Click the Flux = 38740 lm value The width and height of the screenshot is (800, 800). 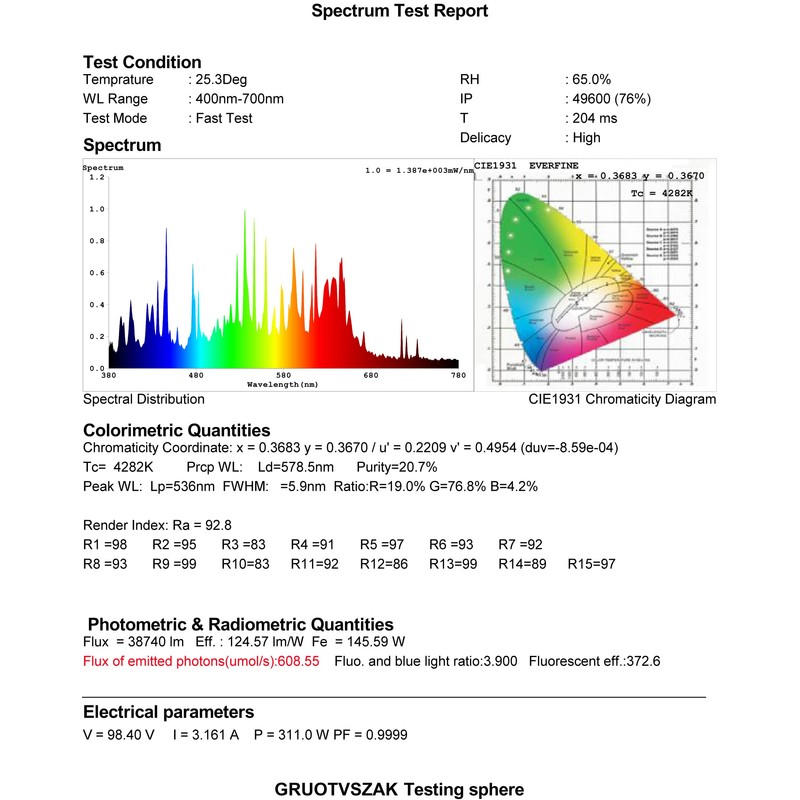click(x=133, y=642)
